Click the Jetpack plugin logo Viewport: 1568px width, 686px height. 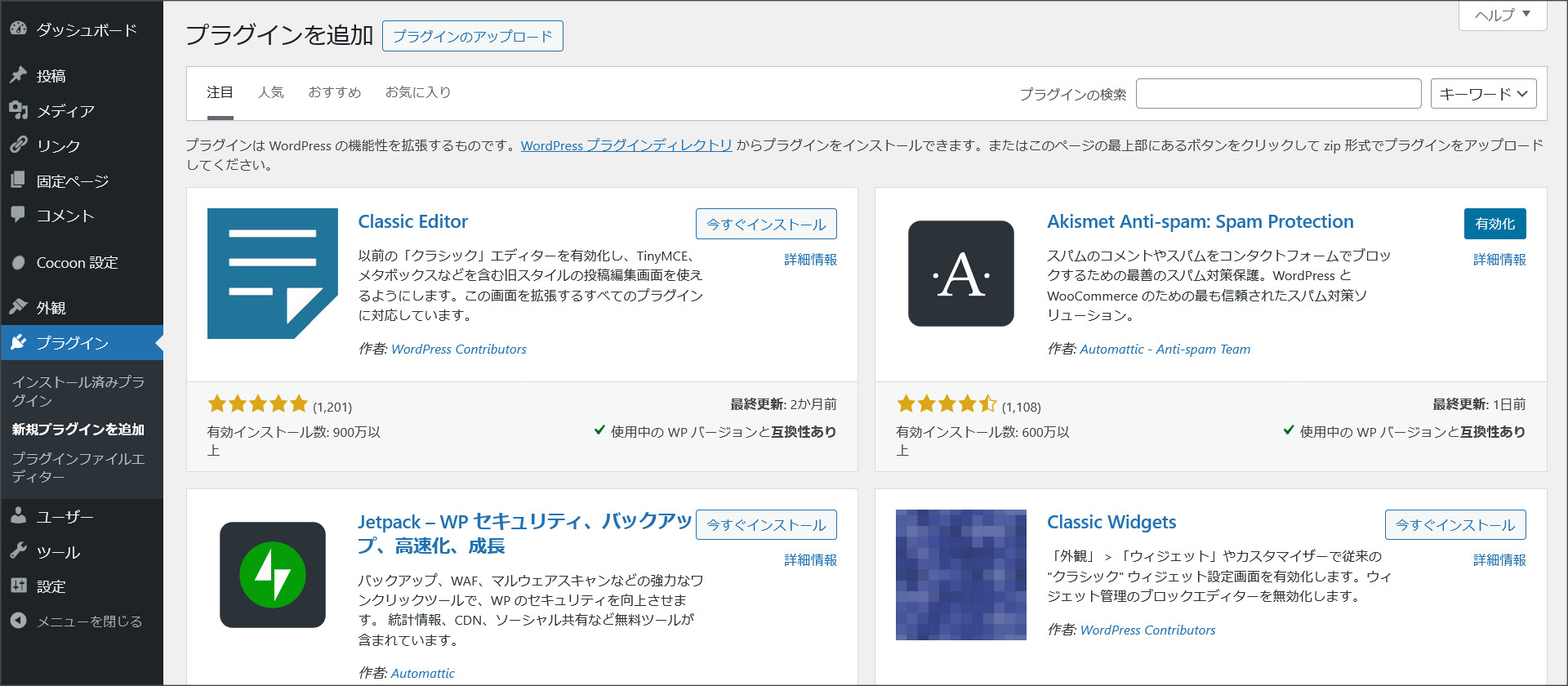coord(273,575)
